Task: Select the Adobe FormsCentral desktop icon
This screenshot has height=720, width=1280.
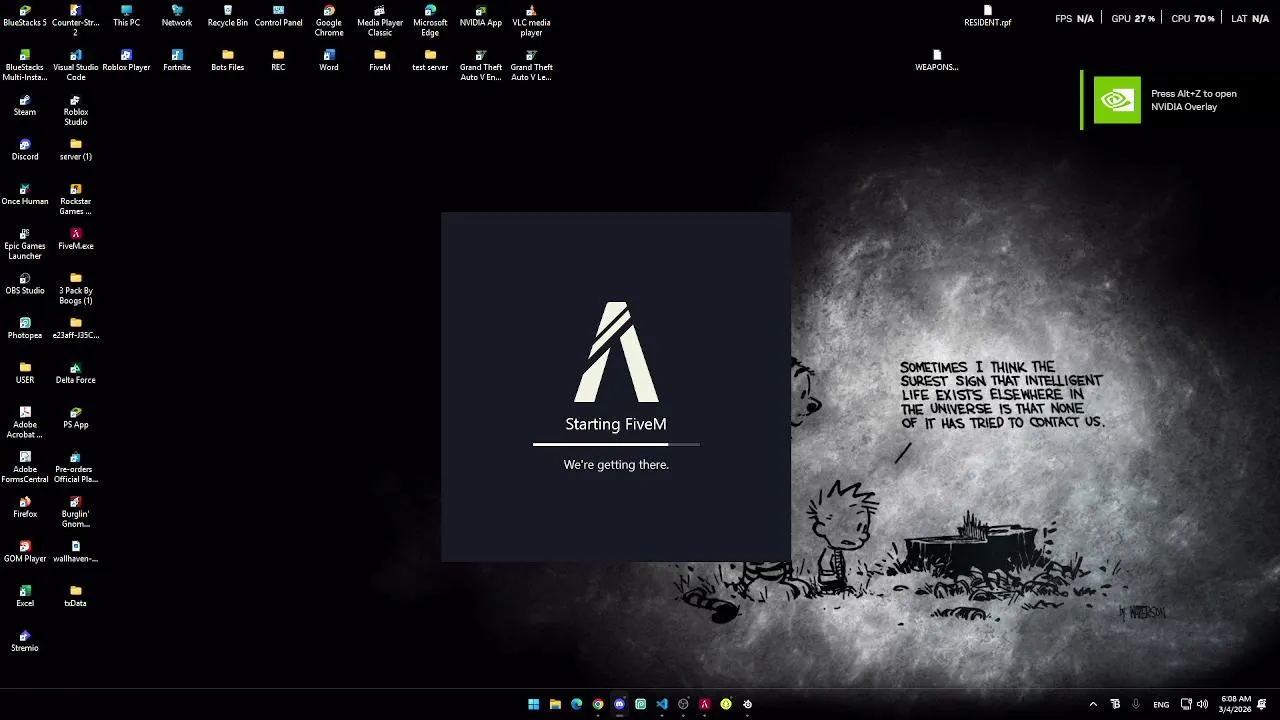Action: 25,468
